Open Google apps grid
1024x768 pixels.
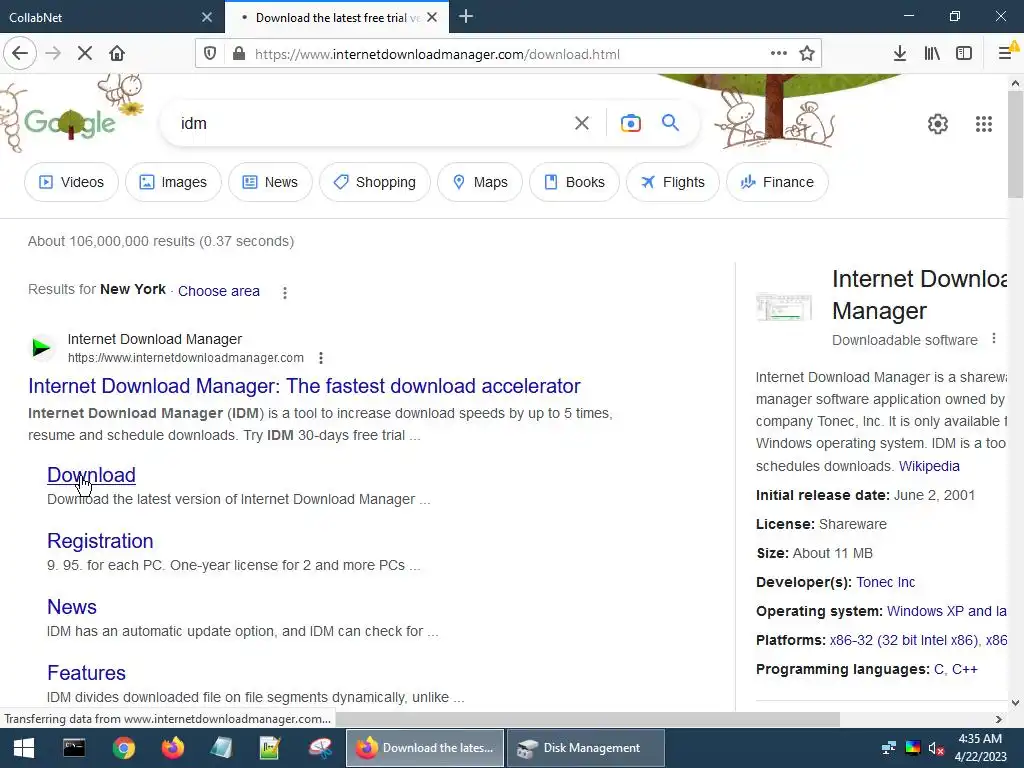point(984,123)
